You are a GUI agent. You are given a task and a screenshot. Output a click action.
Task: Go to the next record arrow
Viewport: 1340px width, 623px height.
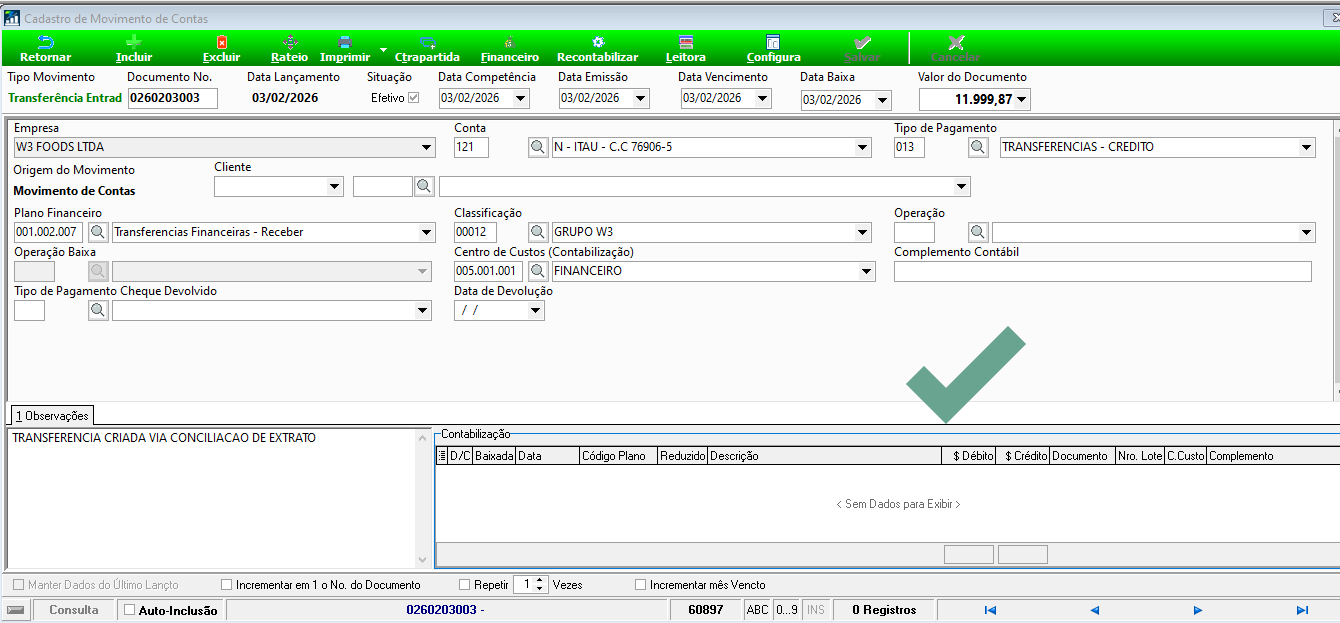point(1197,610)
